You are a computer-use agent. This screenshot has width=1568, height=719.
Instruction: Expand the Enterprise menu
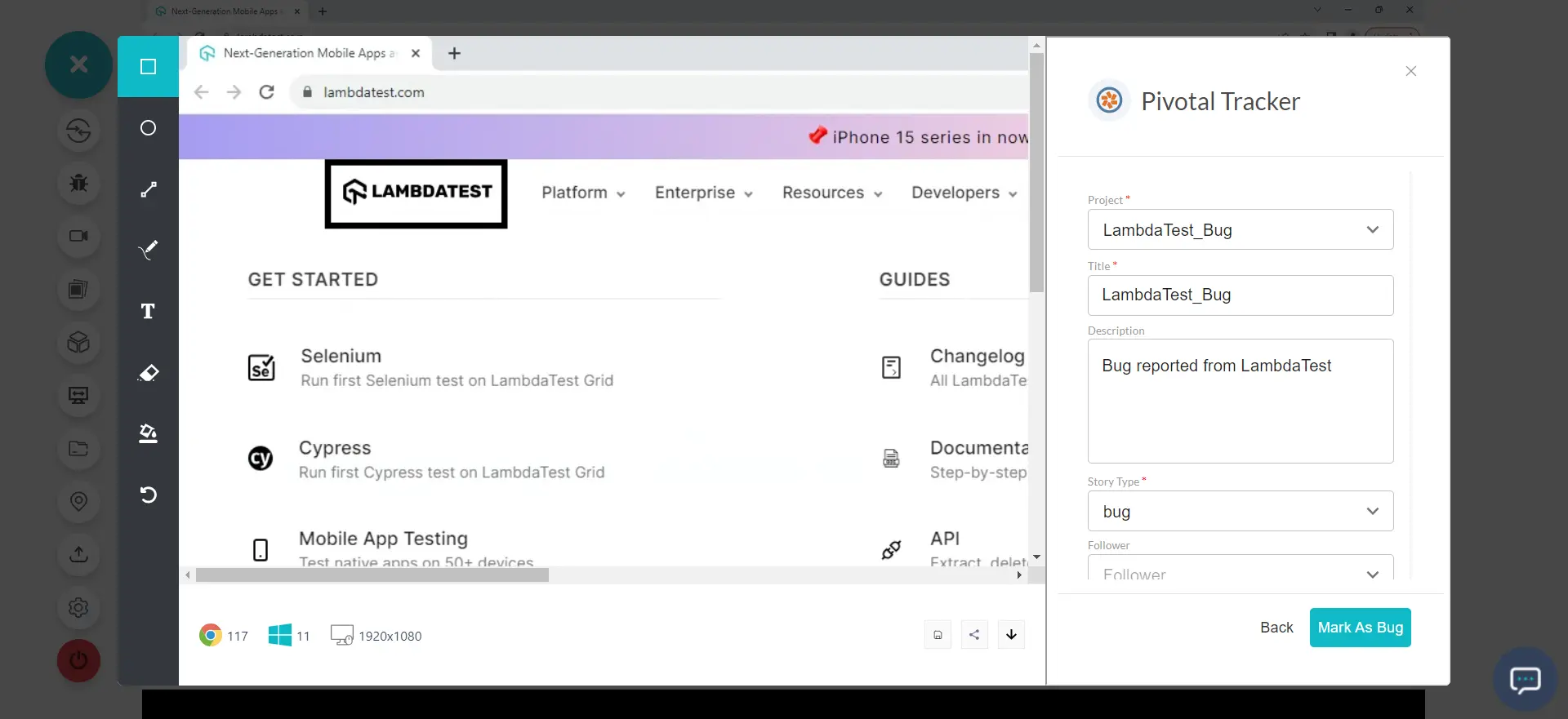coord(703,193)
